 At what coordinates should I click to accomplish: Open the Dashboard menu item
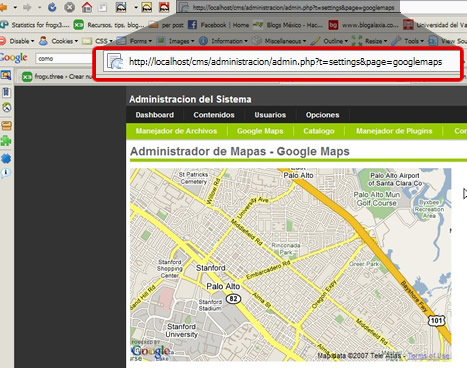(155, 115)
